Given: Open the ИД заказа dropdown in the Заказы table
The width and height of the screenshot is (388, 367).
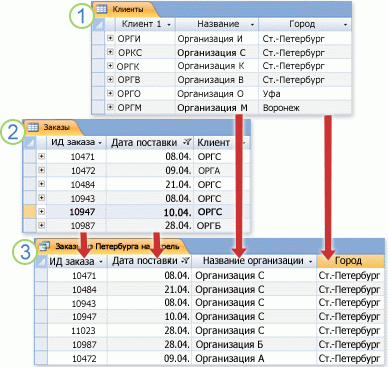Looking at the screenshot, I should 100,143.
